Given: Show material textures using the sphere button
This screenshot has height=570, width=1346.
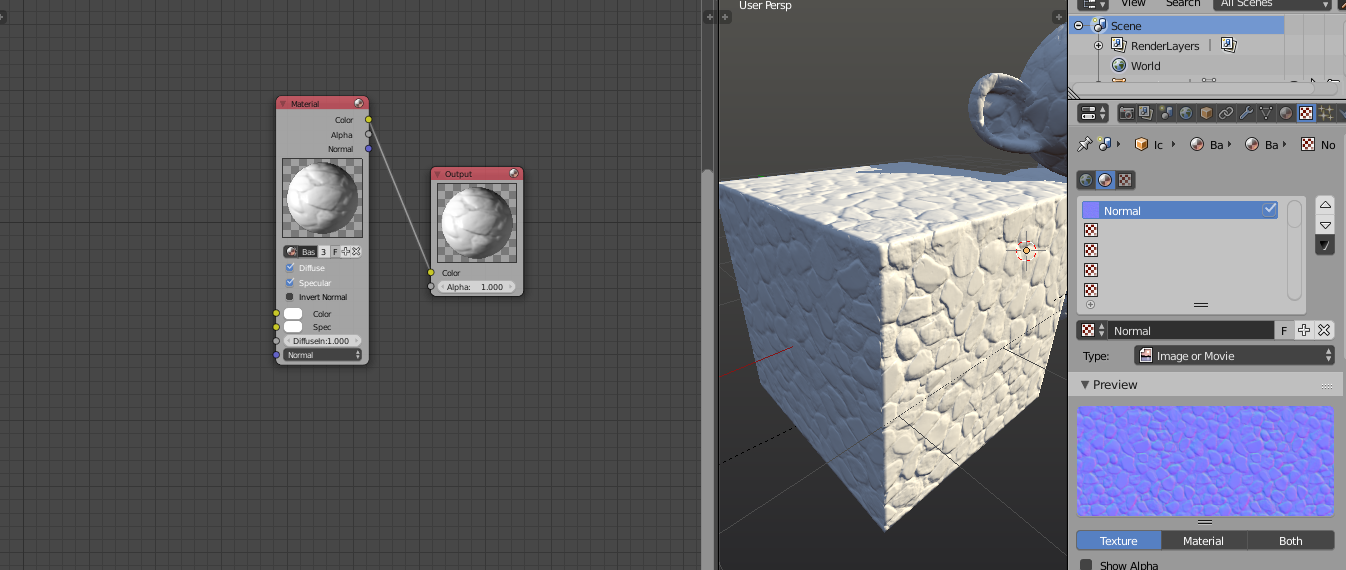Looking at the screenshot, I should [x=1105, y=180].
